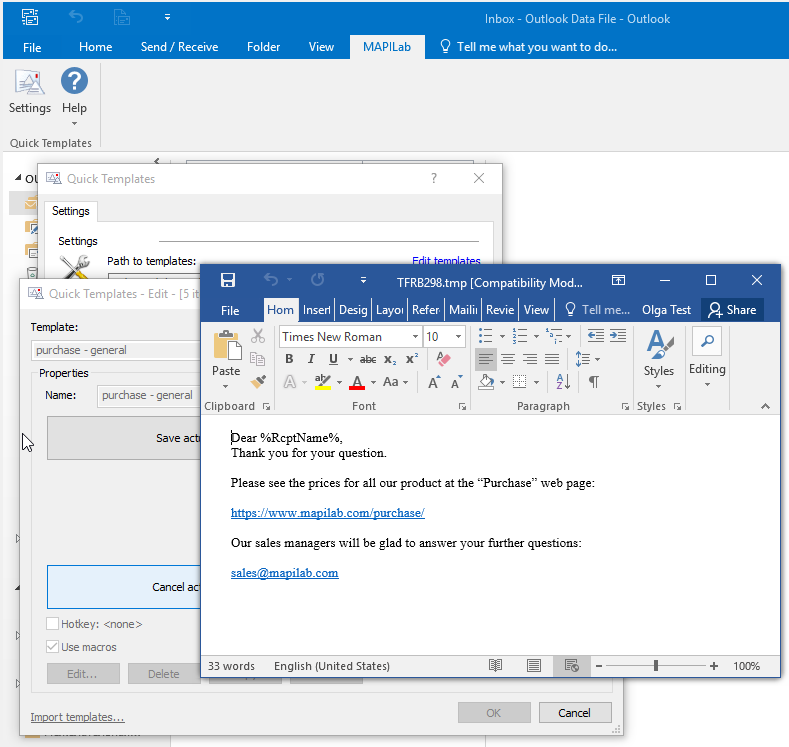Viewport: 789px width, 747px height.
Task: Apply Text Effects outline A
Action: 290,382
